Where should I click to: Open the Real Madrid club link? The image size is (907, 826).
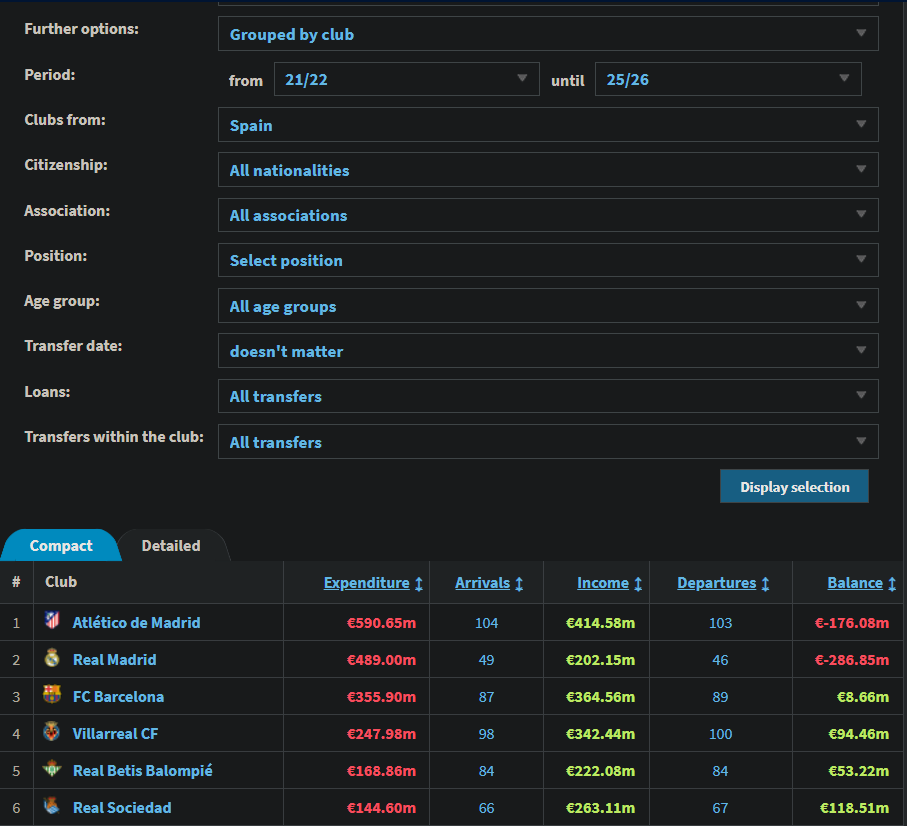point(115,660)
